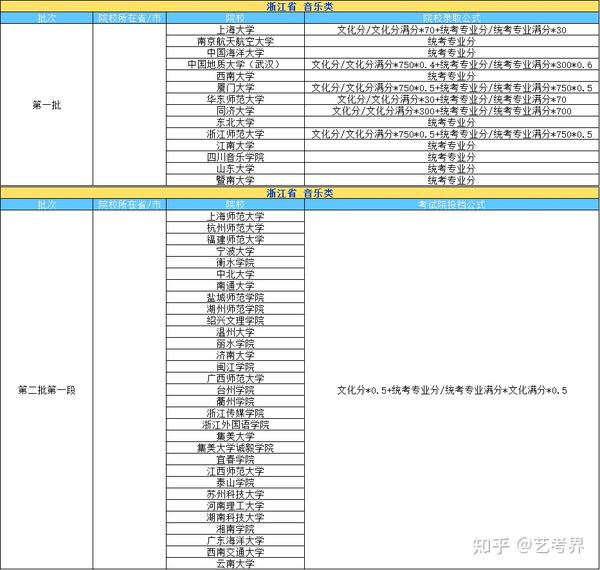Select the 南京航天航空大学 cell
This screenshot has width=600, height=570.
[235, 41]
